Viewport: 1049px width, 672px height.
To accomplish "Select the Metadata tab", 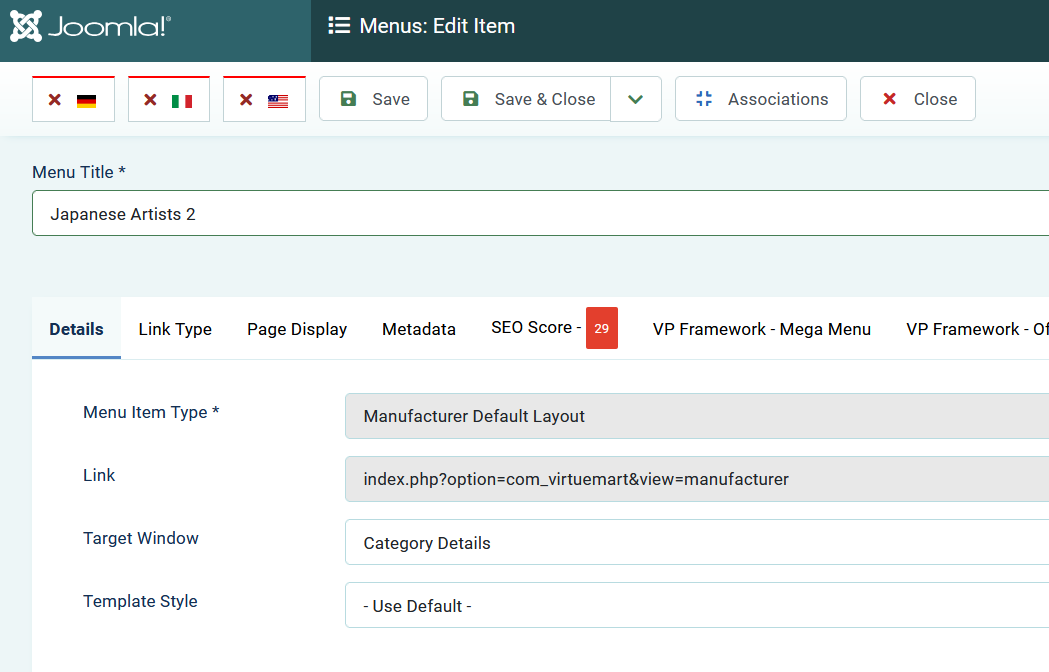I will [x=418, y=329].
